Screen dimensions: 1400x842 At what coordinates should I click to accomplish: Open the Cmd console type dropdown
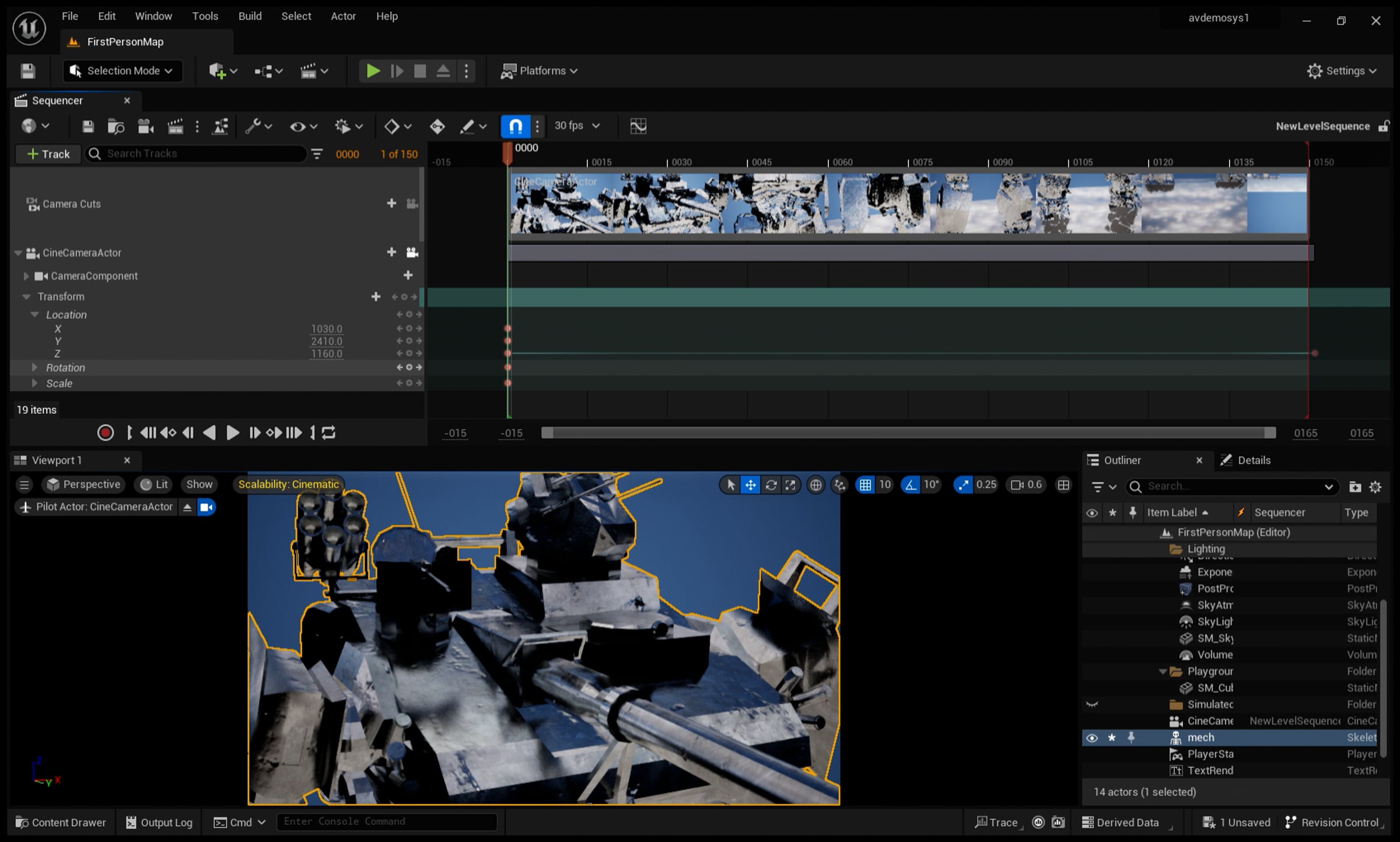coord(240,822)
